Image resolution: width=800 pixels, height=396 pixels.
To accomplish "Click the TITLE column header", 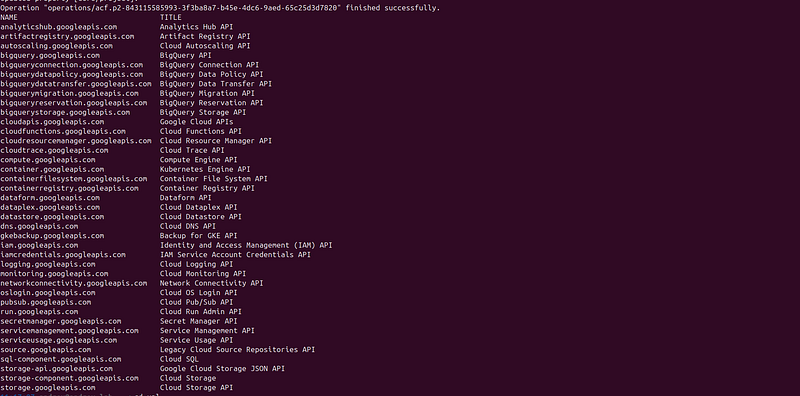I will tap(170, 17).
